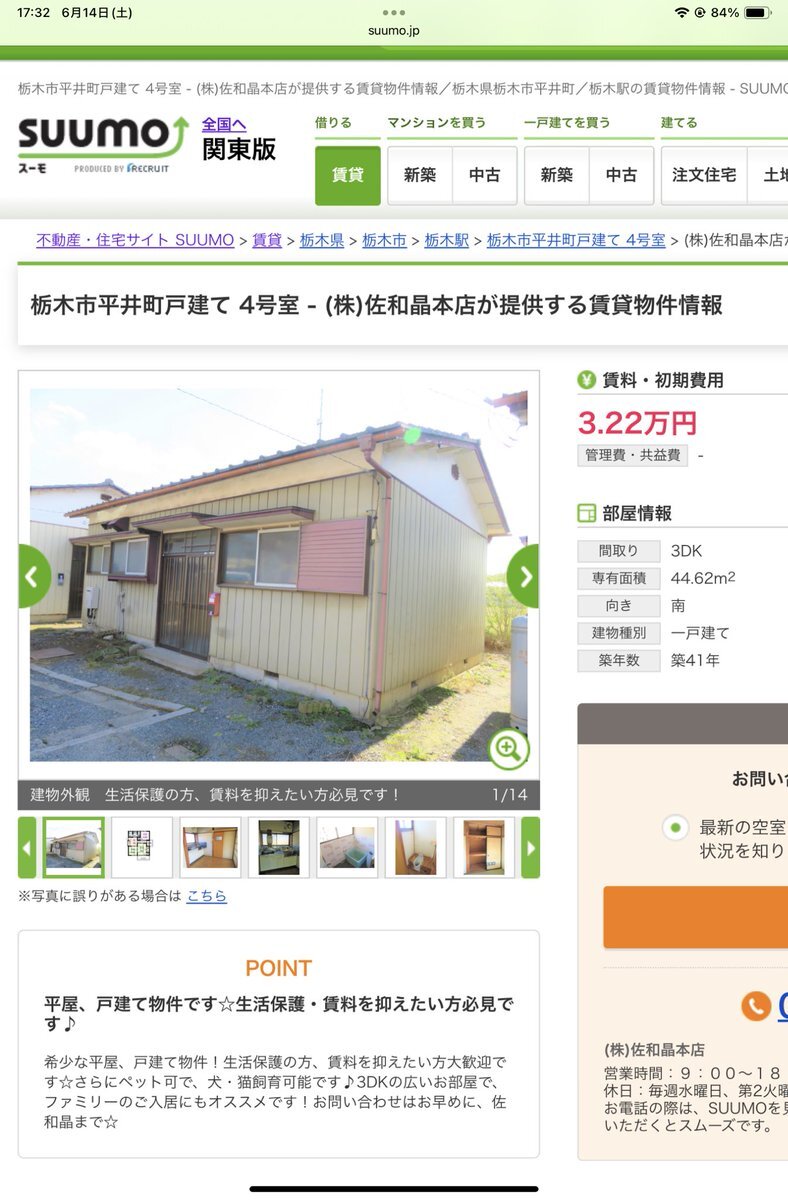Image resolution: width=788 pixels, height=1200 pixels.
Task: Open 新築 under マンションを買う
Action: click(x=420, y=175)
